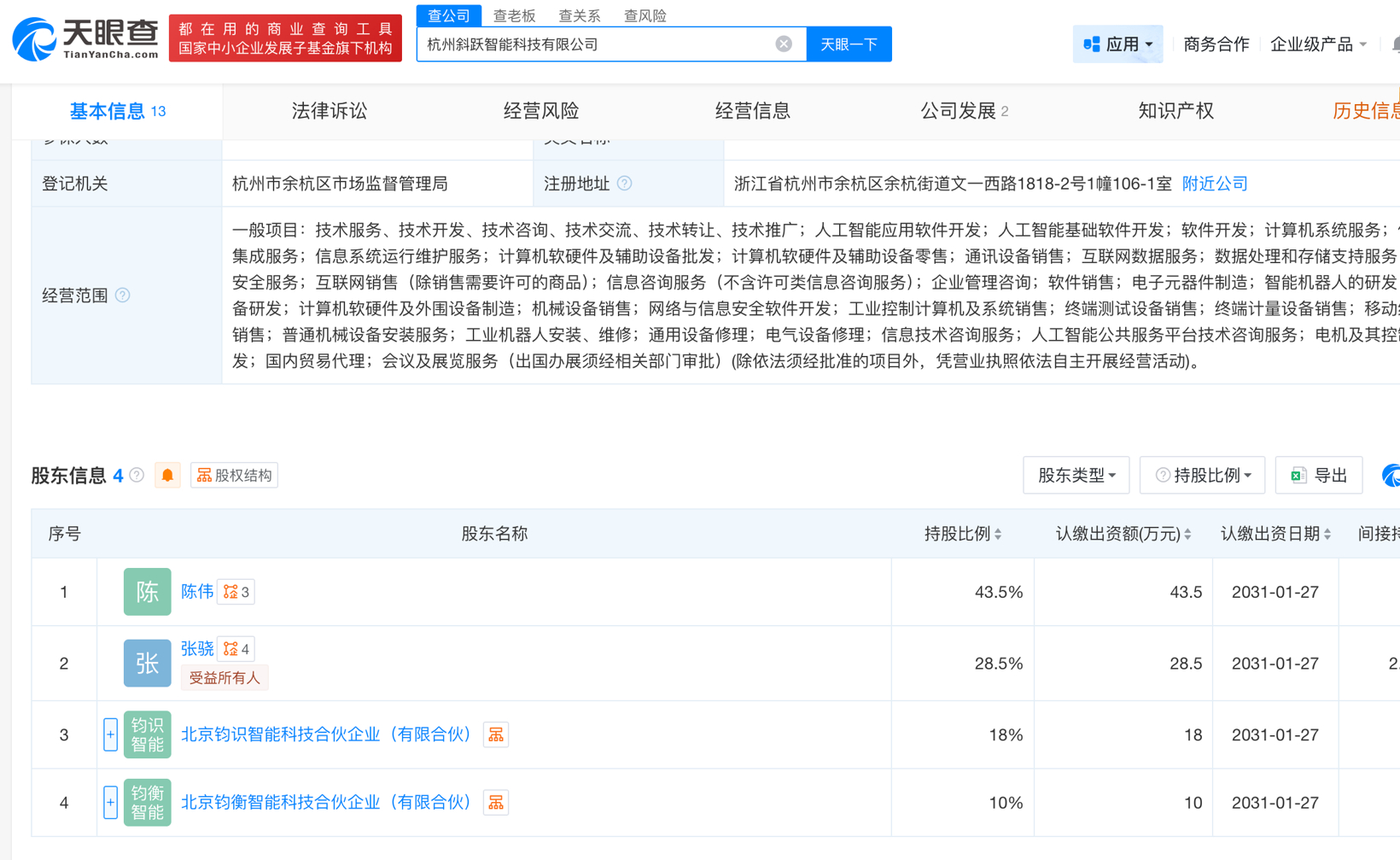1400x860 pixels.
Task: Clear the search box with the × icon
Action: pos(783,44)
